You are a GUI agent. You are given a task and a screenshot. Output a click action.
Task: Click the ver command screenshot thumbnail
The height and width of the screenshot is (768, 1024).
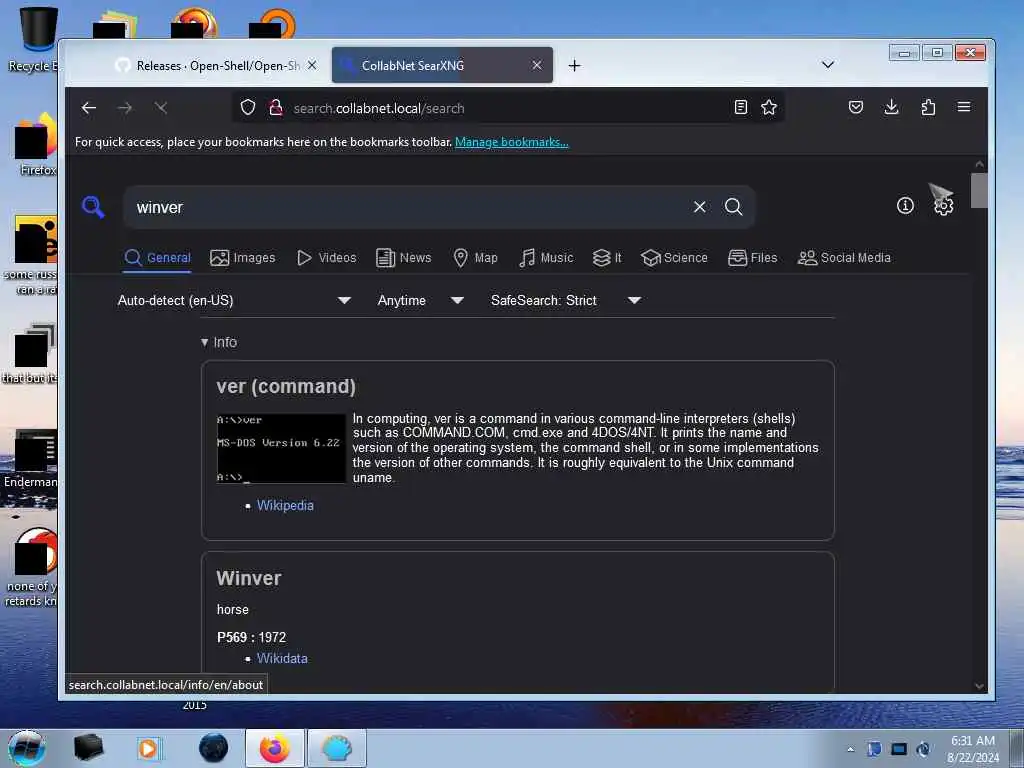coord(281,448)
